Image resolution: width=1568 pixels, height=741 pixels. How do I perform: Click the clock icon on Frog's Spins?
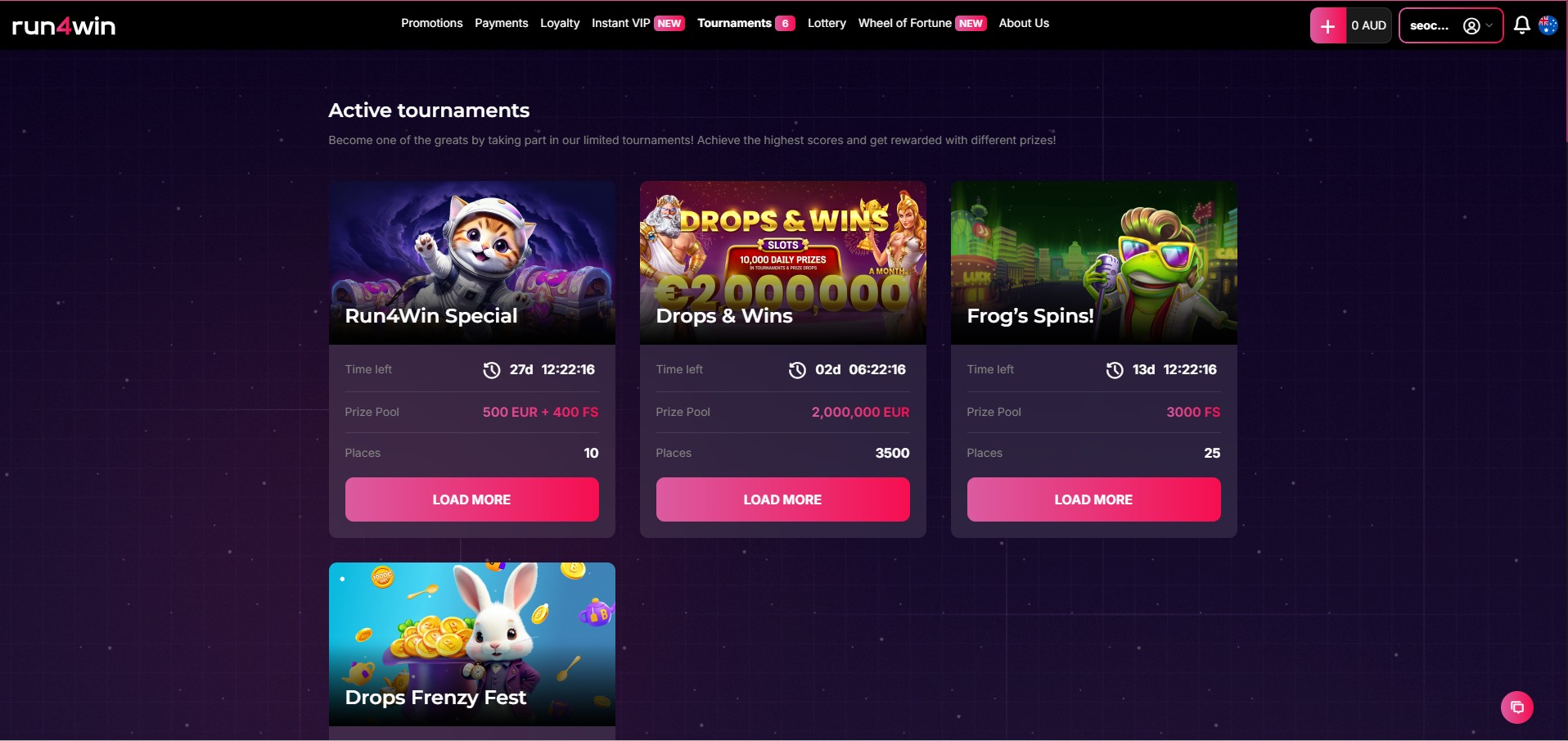coord(1115,370)
